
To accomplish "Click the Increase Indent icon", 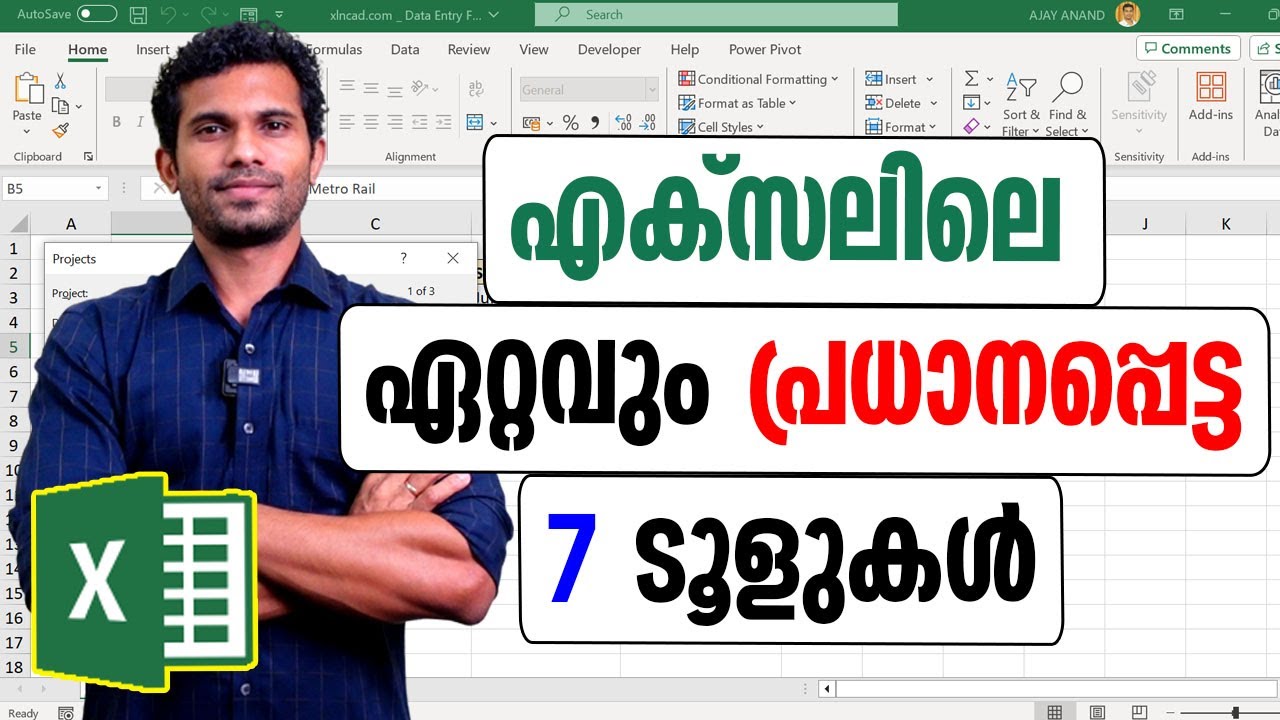I will click(x=445, y=122).
